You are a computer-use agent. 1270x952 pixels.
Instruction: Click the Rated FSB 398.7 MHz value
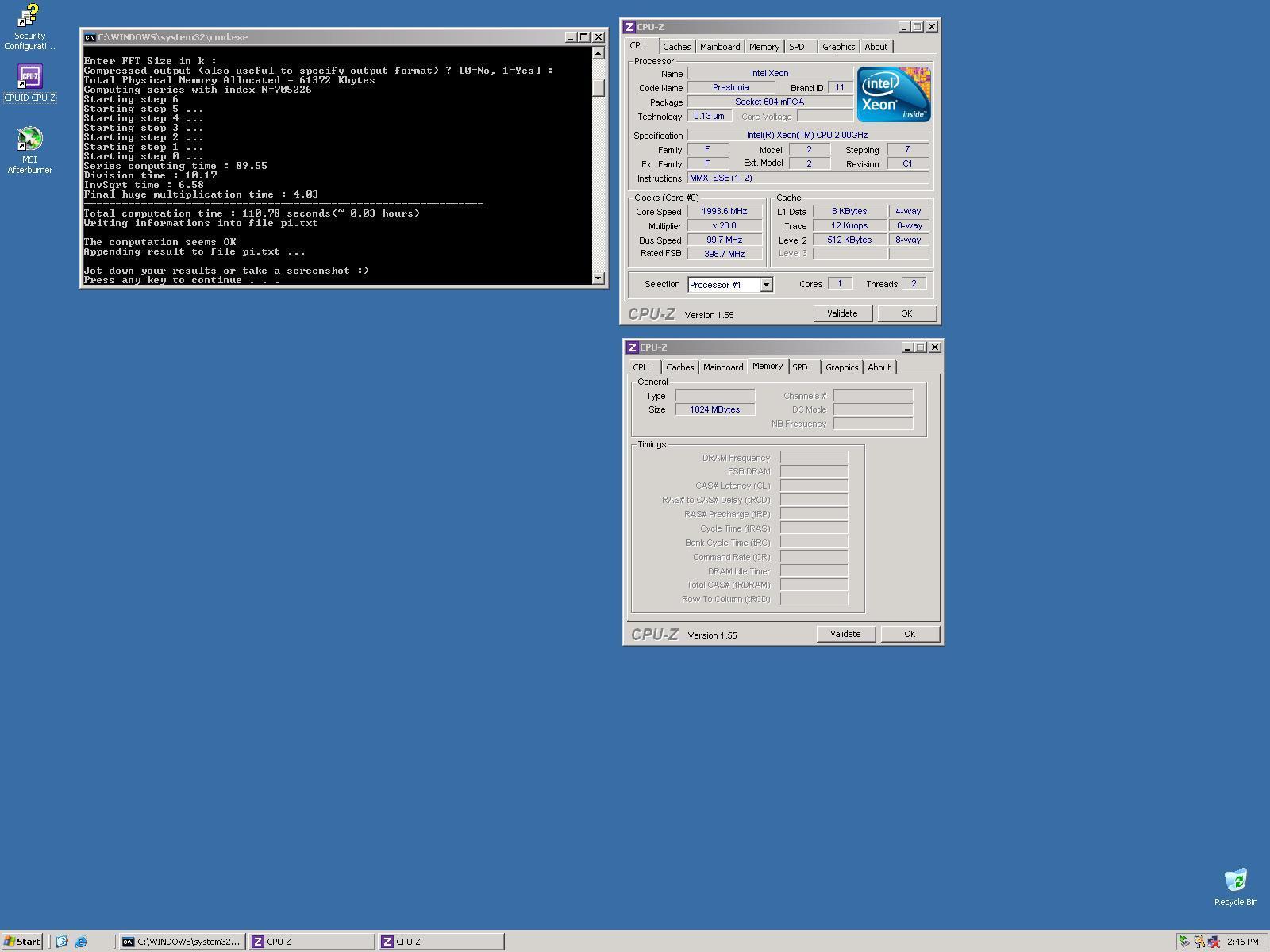click(725, 254)
